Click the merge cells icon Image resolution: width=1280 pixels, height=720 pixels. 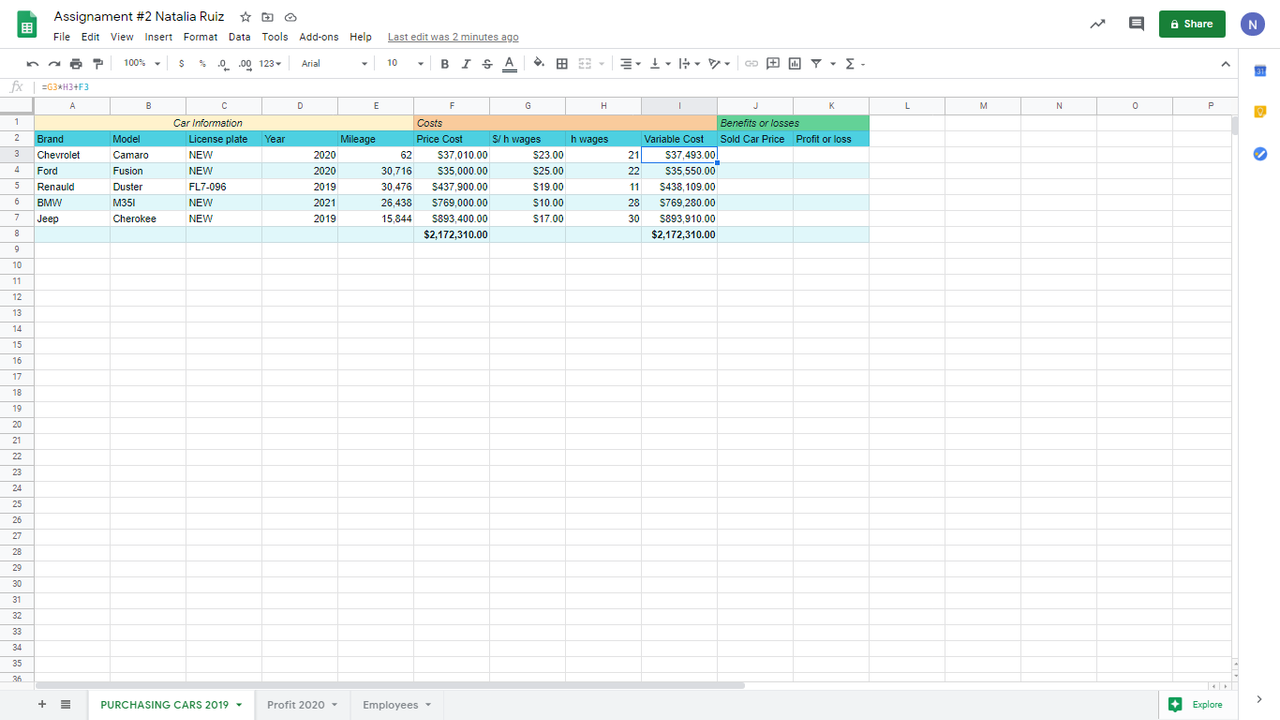coord(586,63)
